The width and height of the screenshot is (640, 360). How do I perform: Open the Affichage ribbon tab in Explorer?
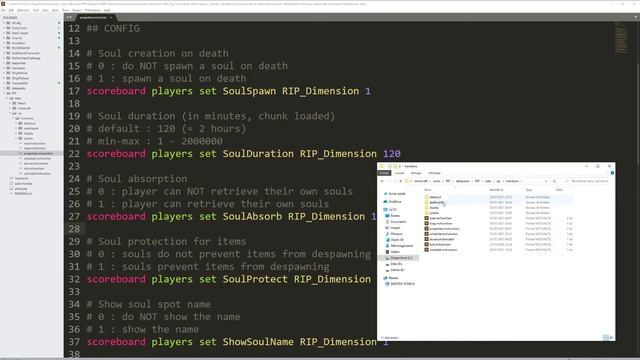point(434,173)
